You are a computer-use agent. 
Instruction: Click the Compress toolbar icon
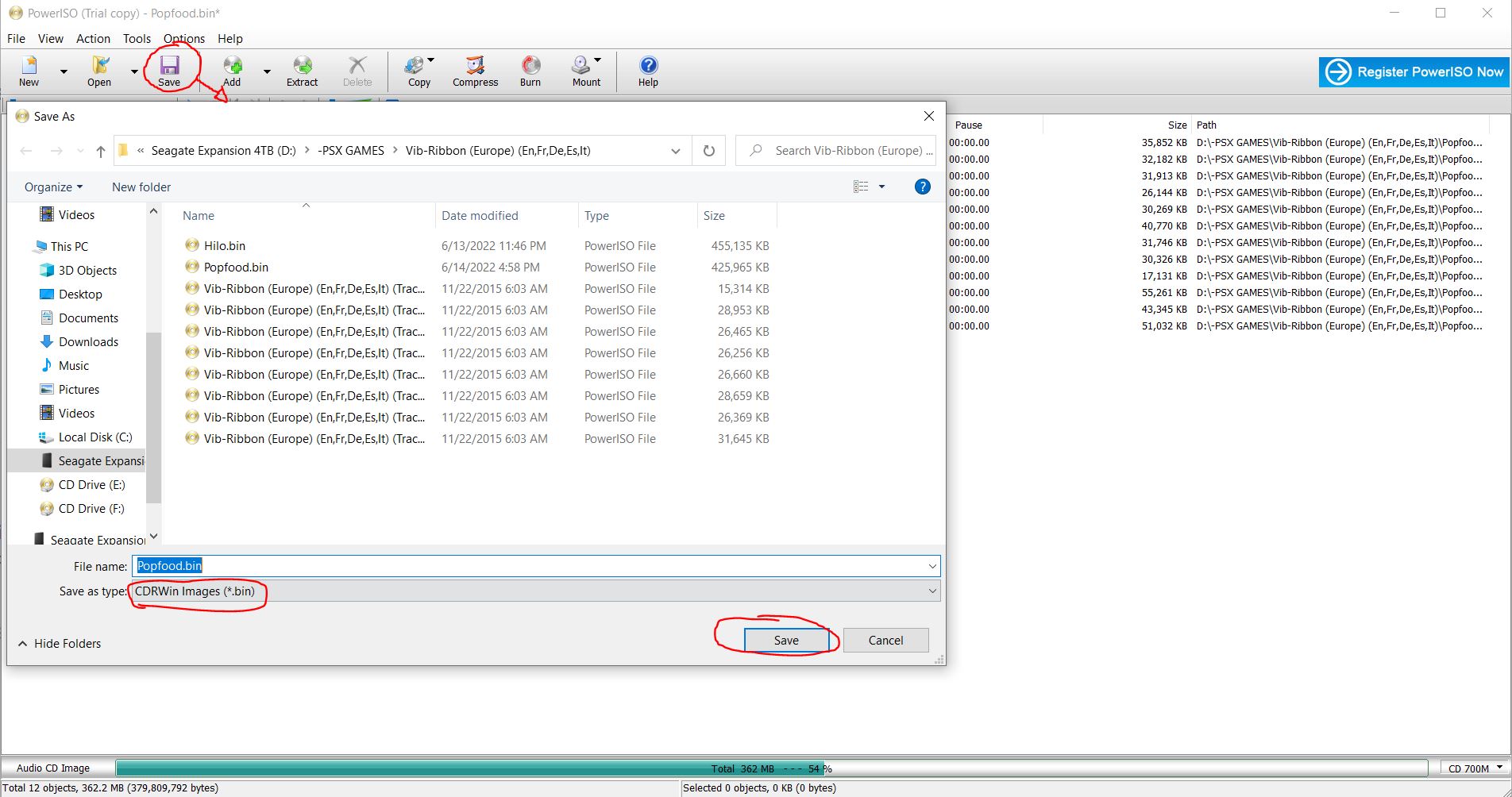(x=475, y=71)
